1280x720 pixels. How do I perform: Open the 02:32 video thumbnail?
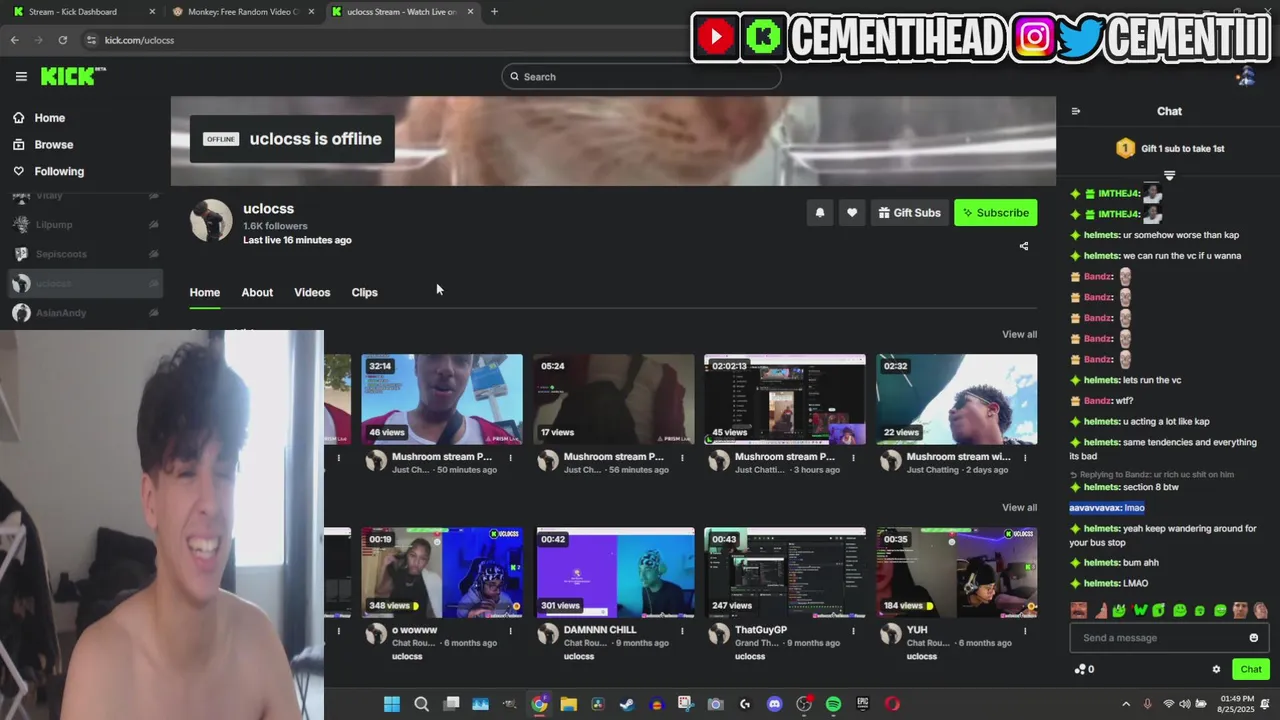(957, 399)
